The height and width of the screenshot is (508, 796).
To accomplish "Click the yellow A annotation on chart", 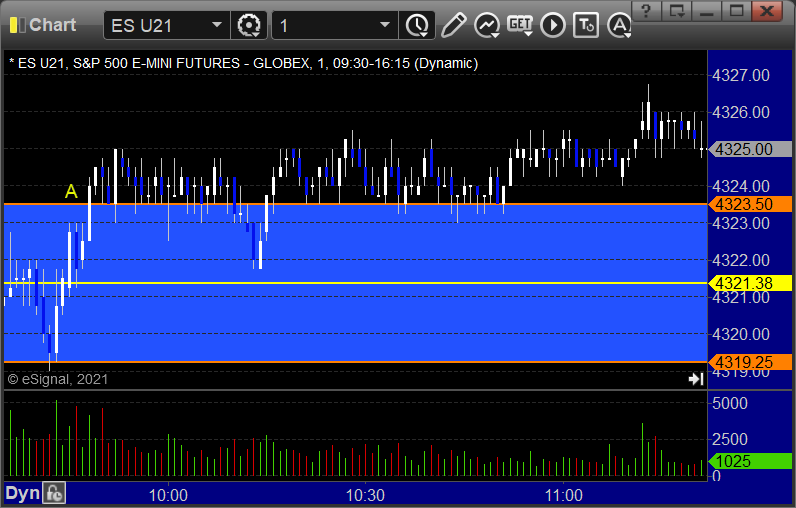I will (71, 192).
